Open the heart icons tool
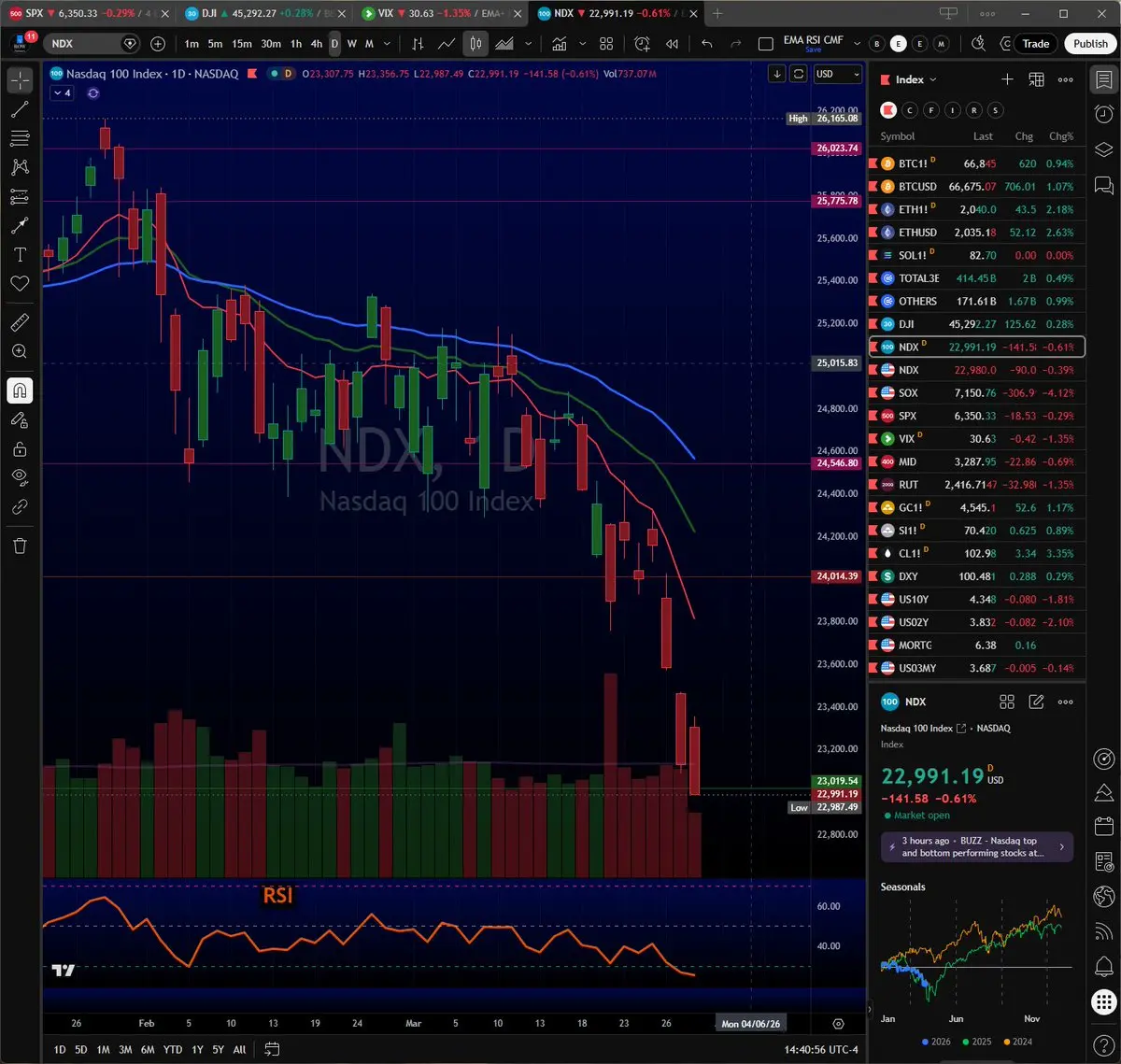1121x1064 pixels. coord(20,283)
